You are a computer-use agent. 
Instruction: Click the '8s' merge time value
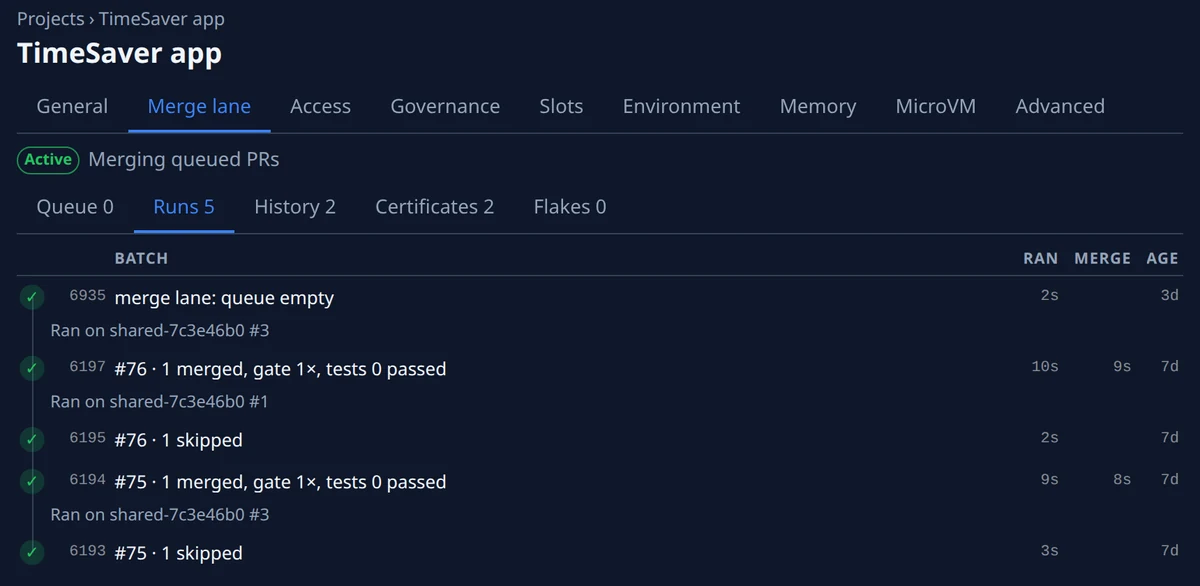tap(1121, 480)
